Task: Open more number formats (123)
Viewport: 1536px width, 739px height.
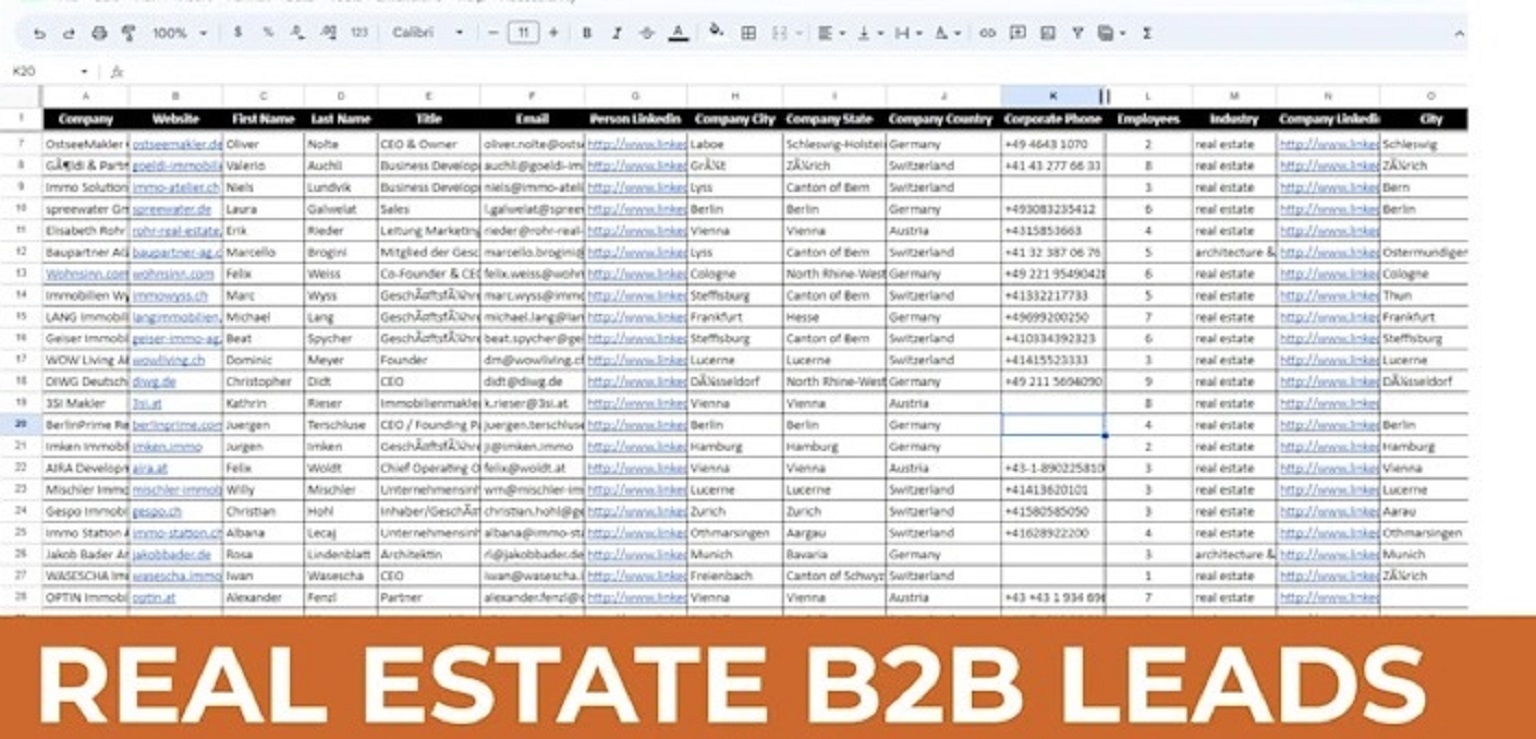Action: point(359,33)
